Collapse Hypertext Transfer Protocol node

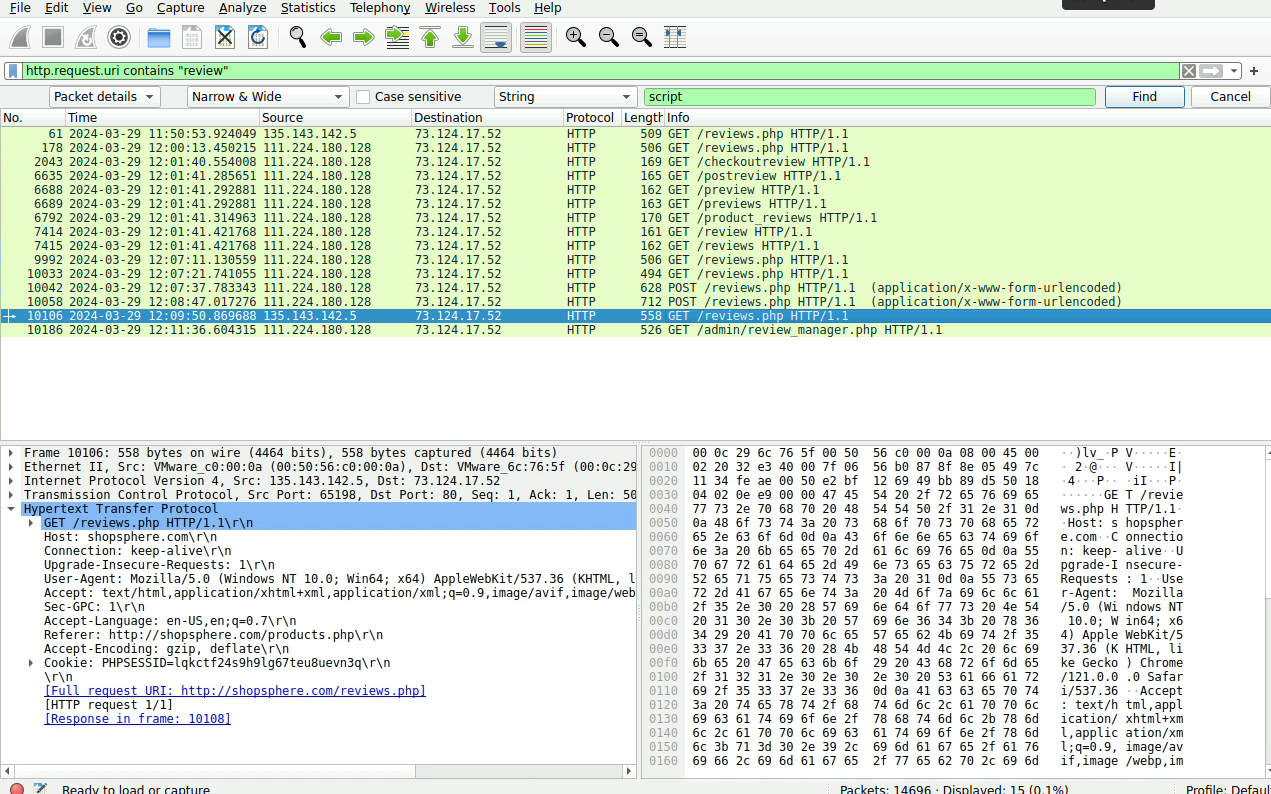coord(11,509)
